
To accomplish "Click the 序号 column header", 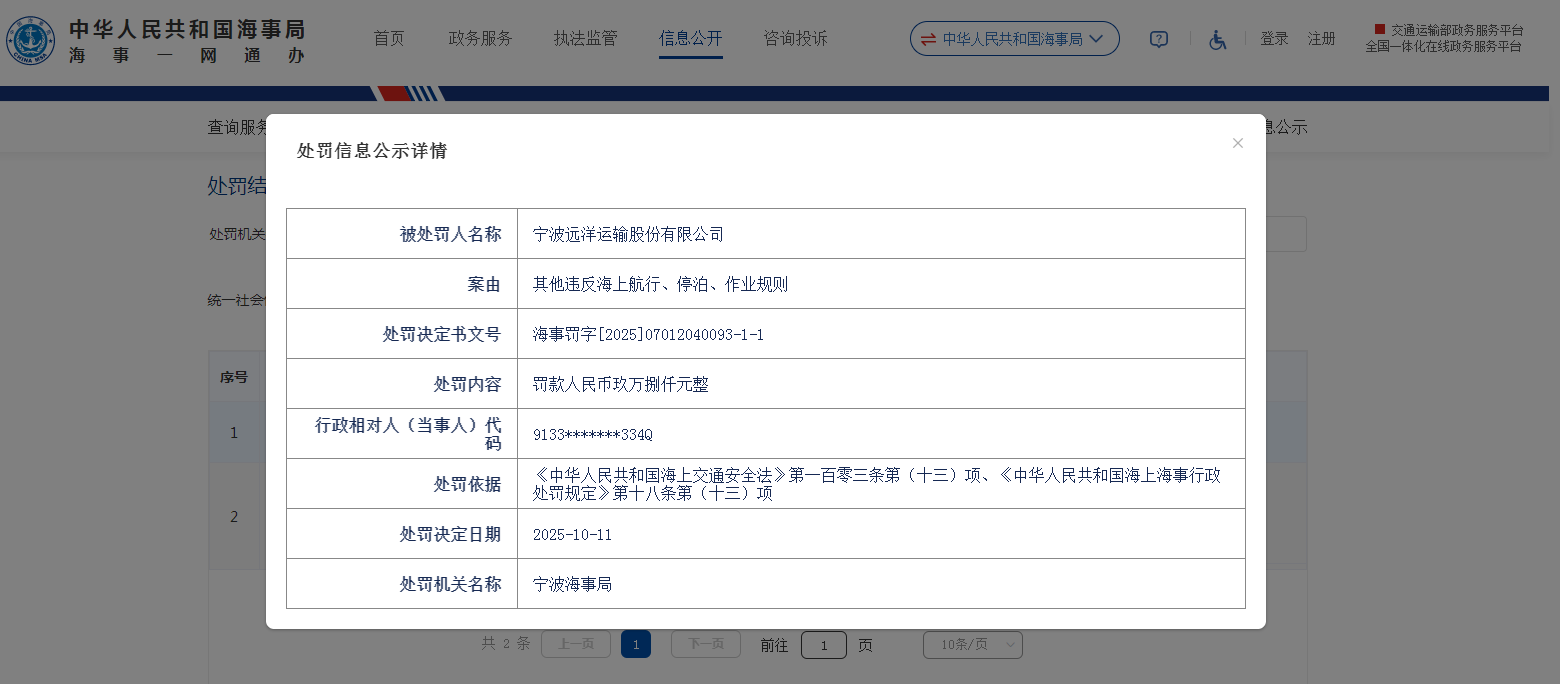I will click(x=234, y=378).
